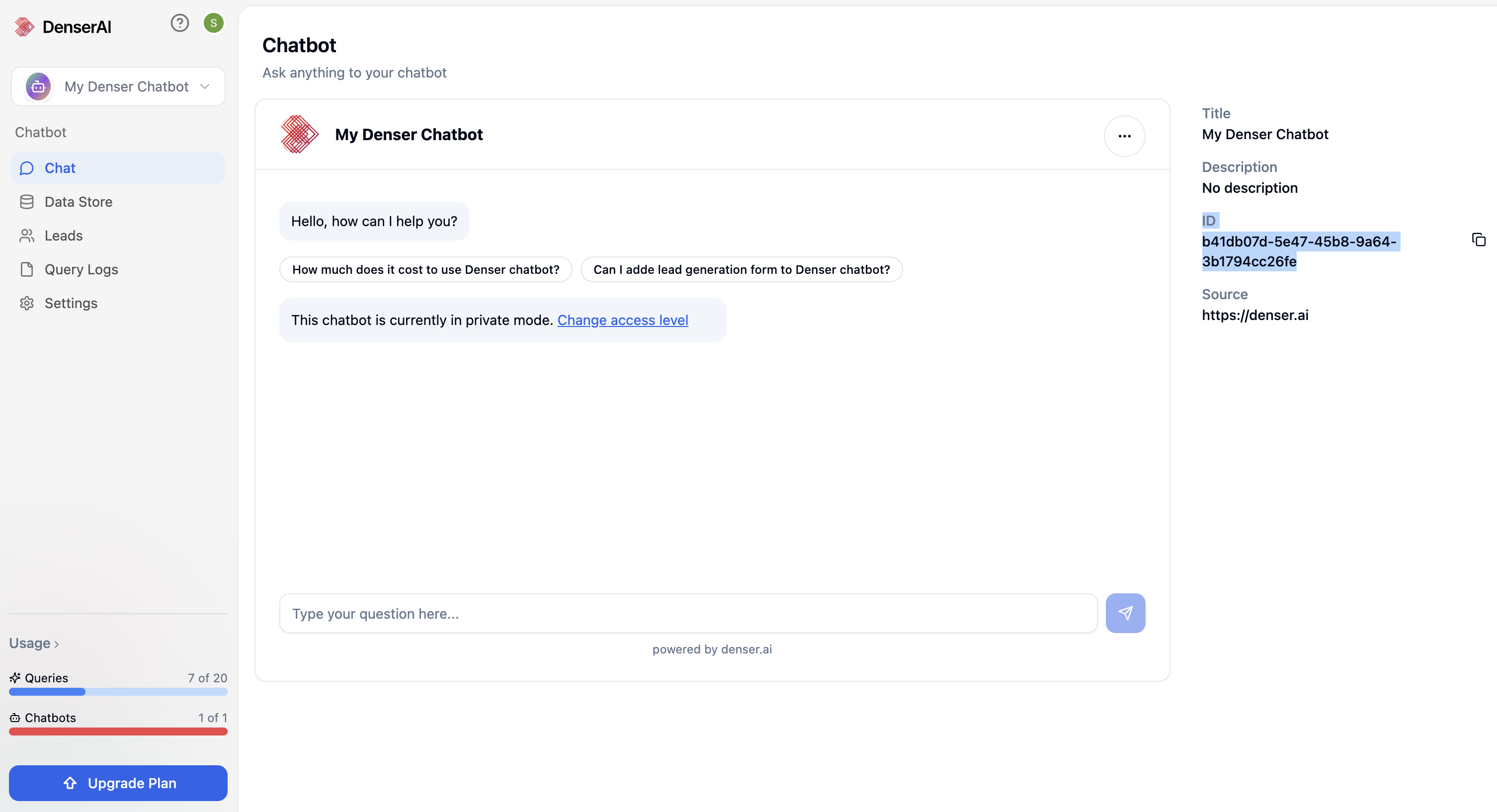Click the 'No description' text
1497x812 pixels.
pos(1249,188)
